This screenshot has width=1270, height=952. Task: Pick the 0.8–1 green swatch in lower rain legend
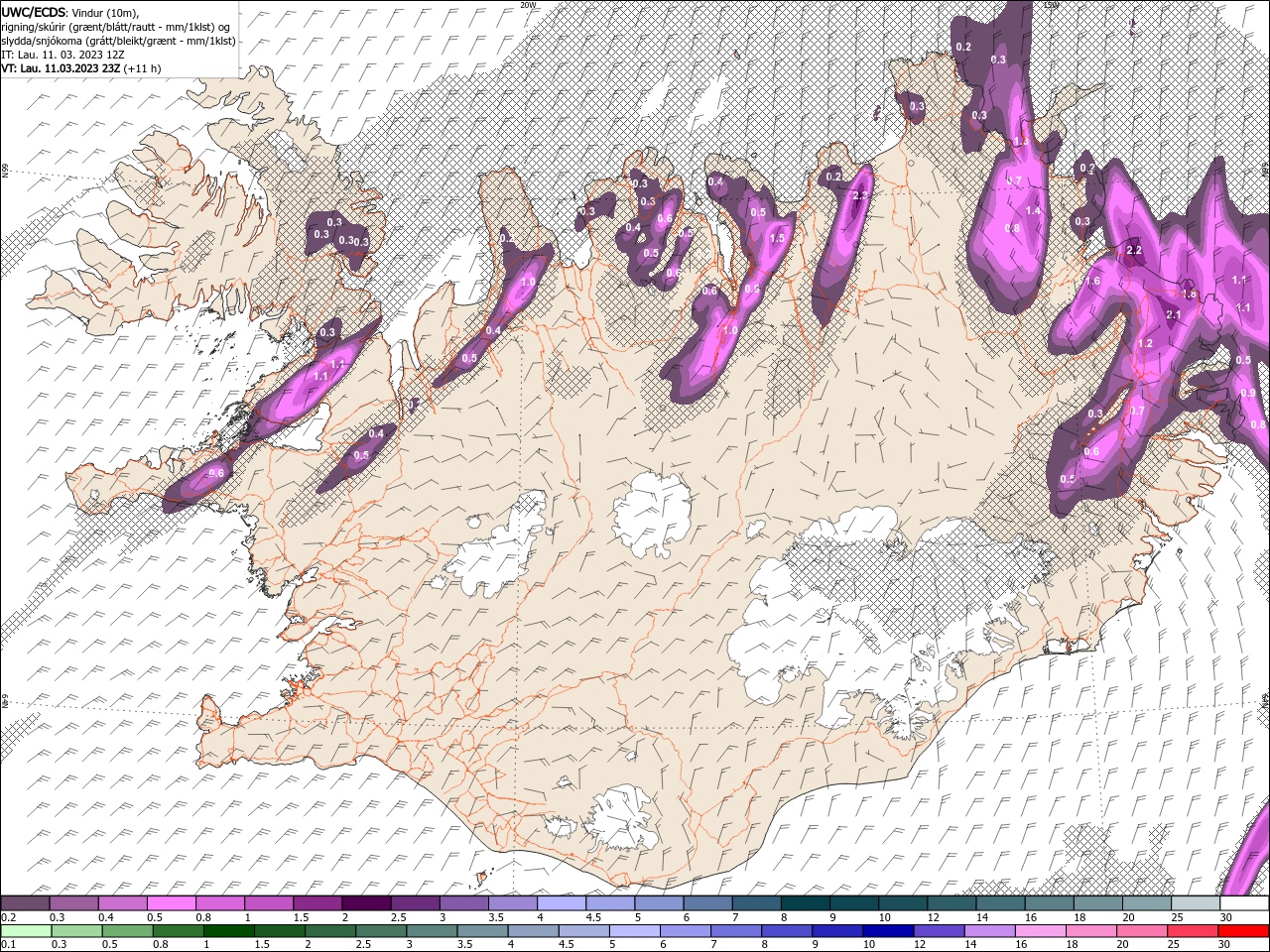point(178,931)
